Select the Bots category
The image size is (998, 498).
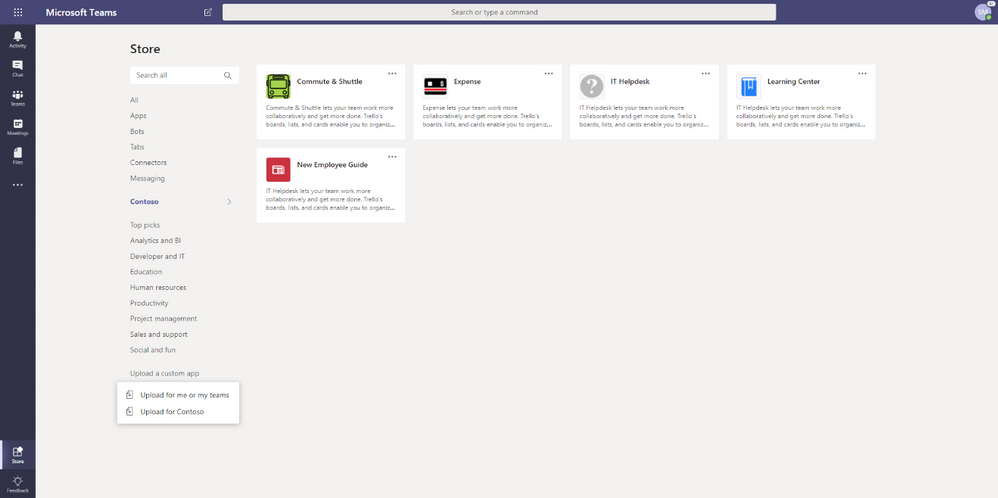pyautogui.click(x=137, y=131)
